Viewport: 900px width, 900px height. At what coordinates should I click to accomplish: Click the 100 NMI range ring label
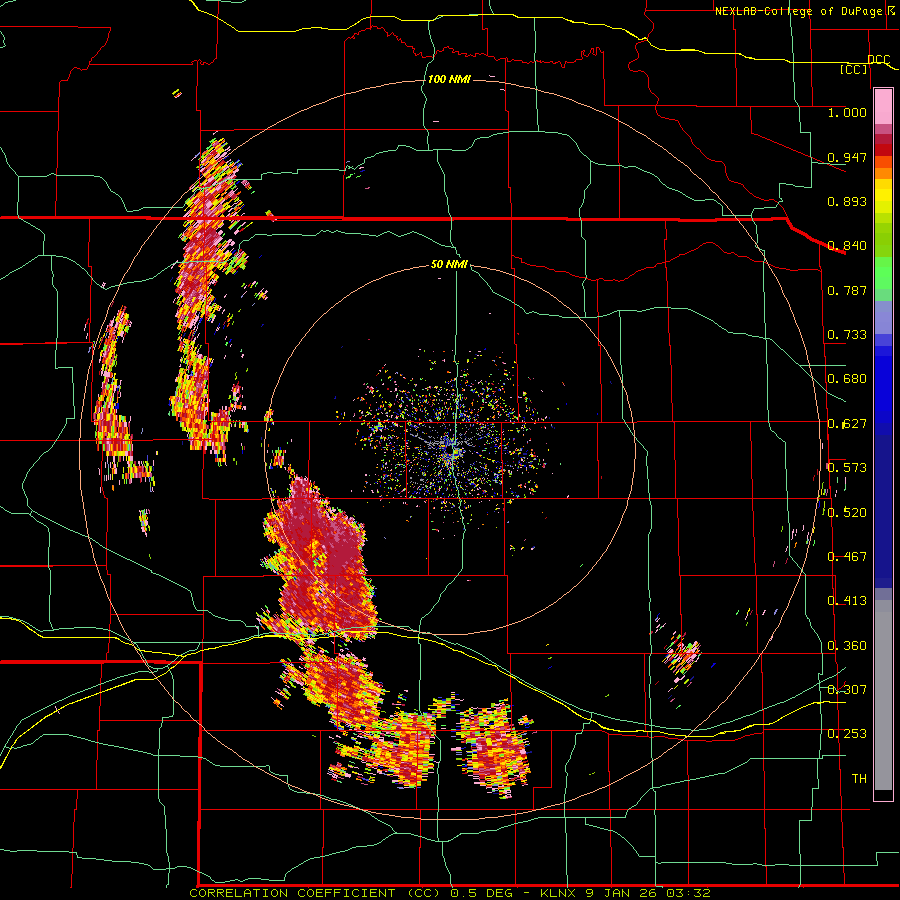[x=449, y=79]
